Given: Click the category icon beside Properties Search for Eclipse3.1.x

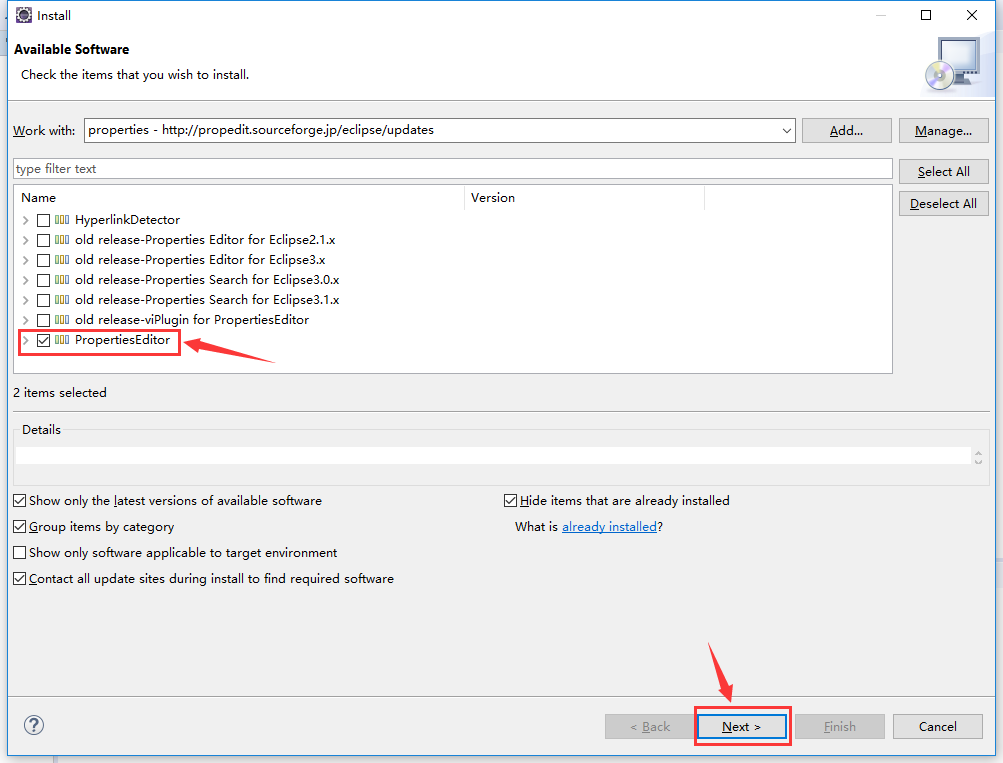Looking at the screenshot, I should click(x=62, y=300).
